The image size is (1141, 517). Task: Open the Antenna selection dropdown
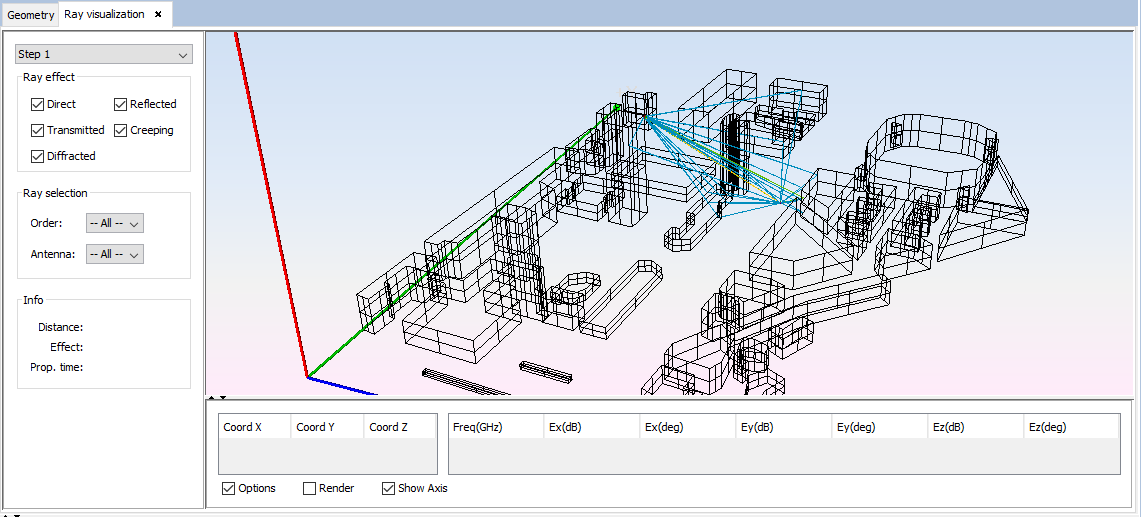tap(115, 254)
